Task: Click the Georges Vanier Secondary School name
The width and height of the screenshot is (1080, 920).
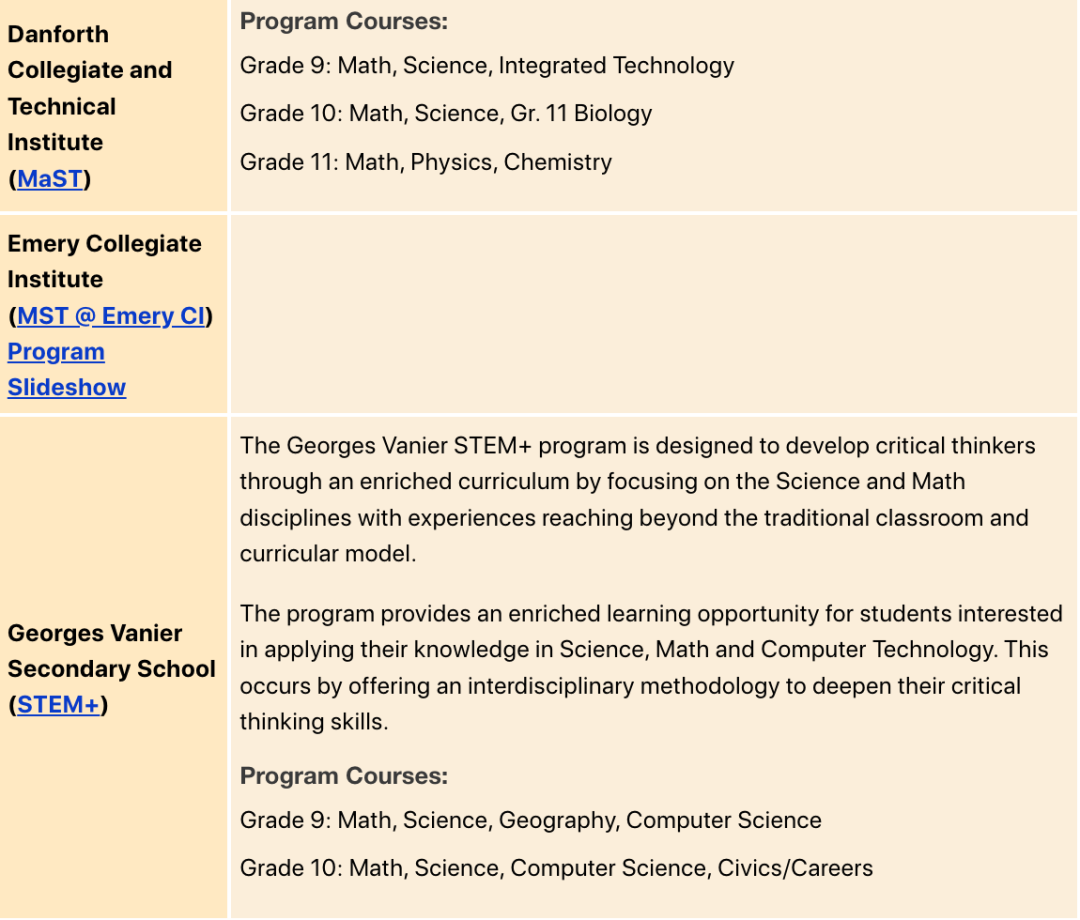Action: click(x=112, y=651)
